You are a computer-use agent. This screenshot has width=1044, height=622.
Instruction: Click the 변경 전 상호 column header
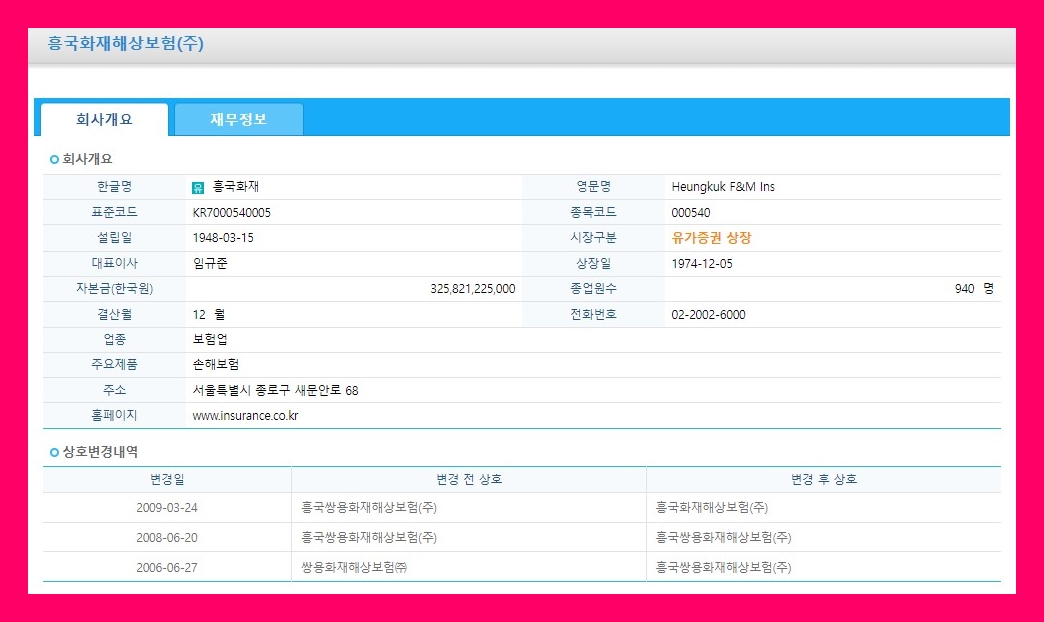coord(469,479)
